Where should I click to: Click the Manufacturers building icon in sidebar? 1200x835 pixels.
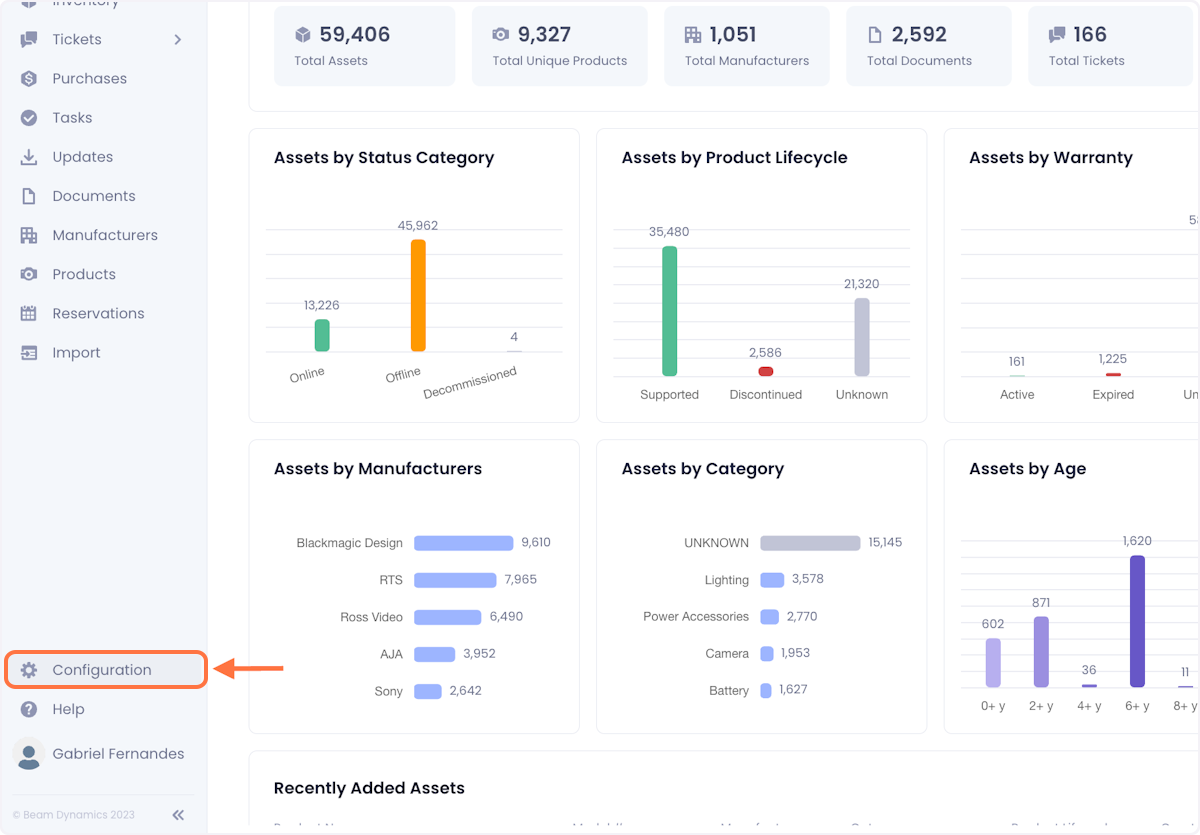(29, 235)
